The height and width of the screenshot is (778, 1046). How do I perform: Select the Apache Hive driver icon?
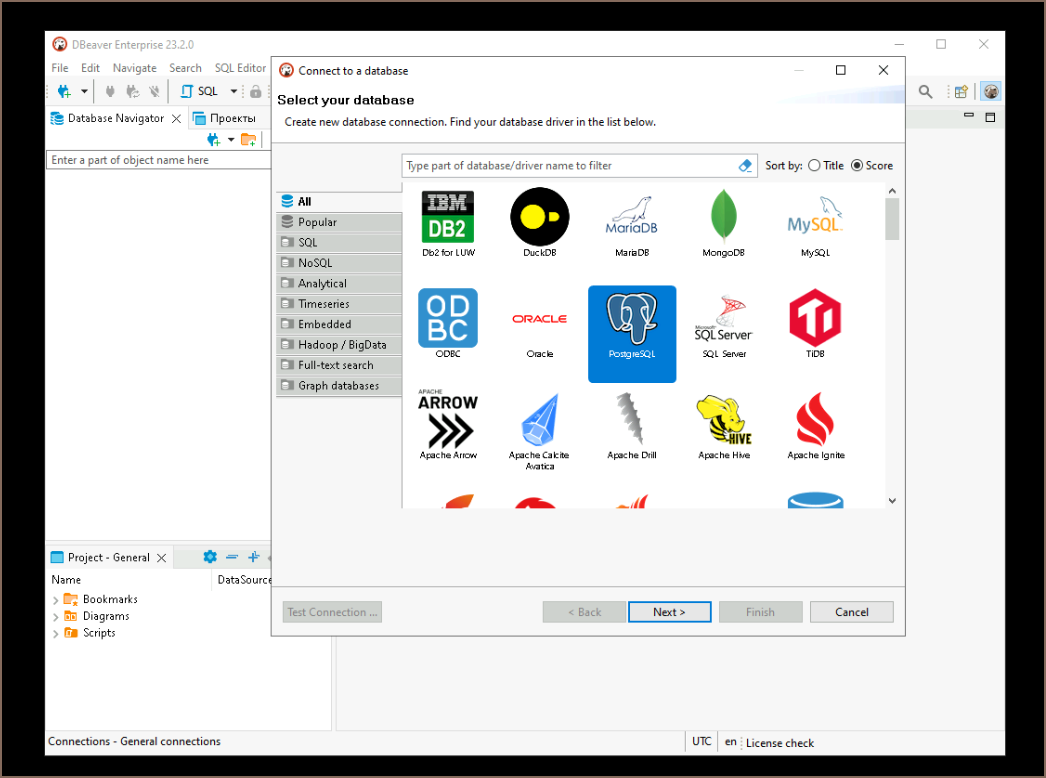pyautogui.click(x=723, y=422)
